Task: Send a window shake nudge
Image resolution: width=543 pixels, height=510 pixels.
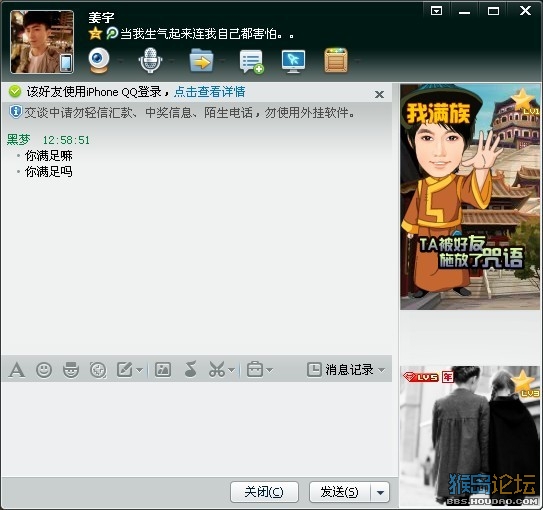Action: click(98, 370)
